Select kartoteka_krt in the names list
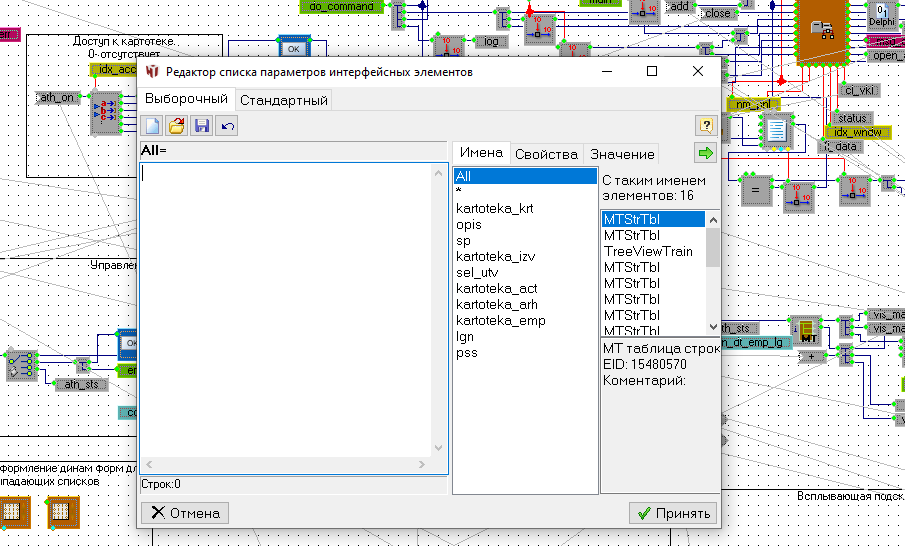 tap(494, 209)
